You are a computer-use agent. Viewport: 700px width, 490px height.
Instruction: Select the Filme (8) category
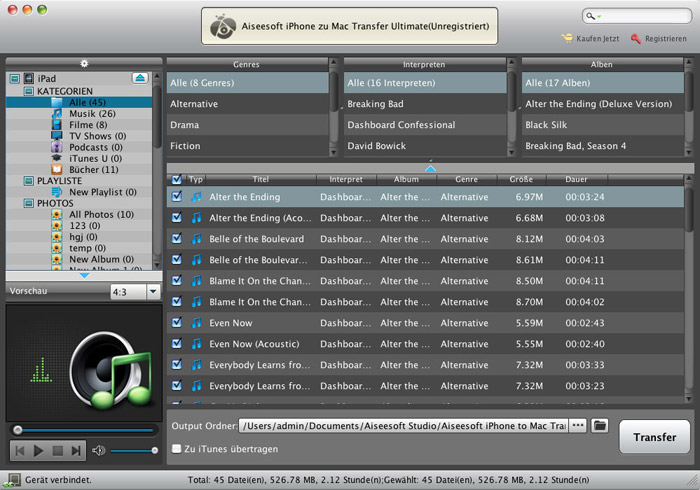[x=88, y=125]
